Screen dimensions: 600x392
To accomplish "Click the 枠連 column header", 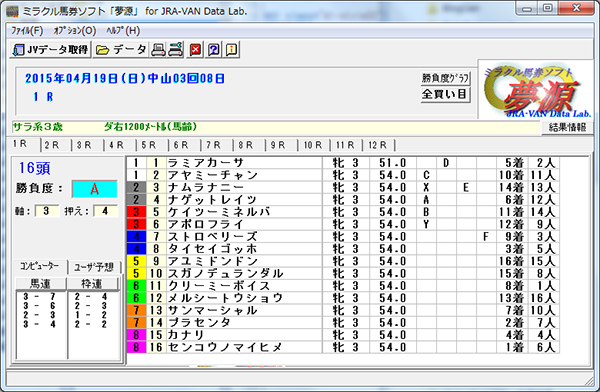I will tap(92, 284).
